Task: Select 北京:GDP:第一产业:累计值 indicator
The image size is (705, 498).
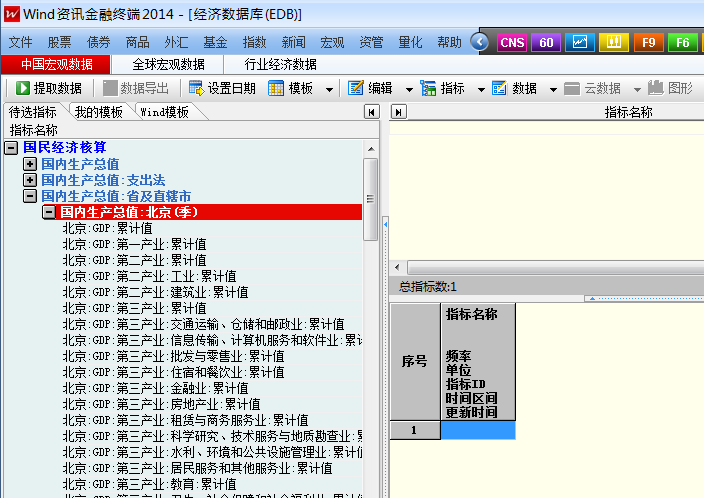Action: tap(134, 245)
